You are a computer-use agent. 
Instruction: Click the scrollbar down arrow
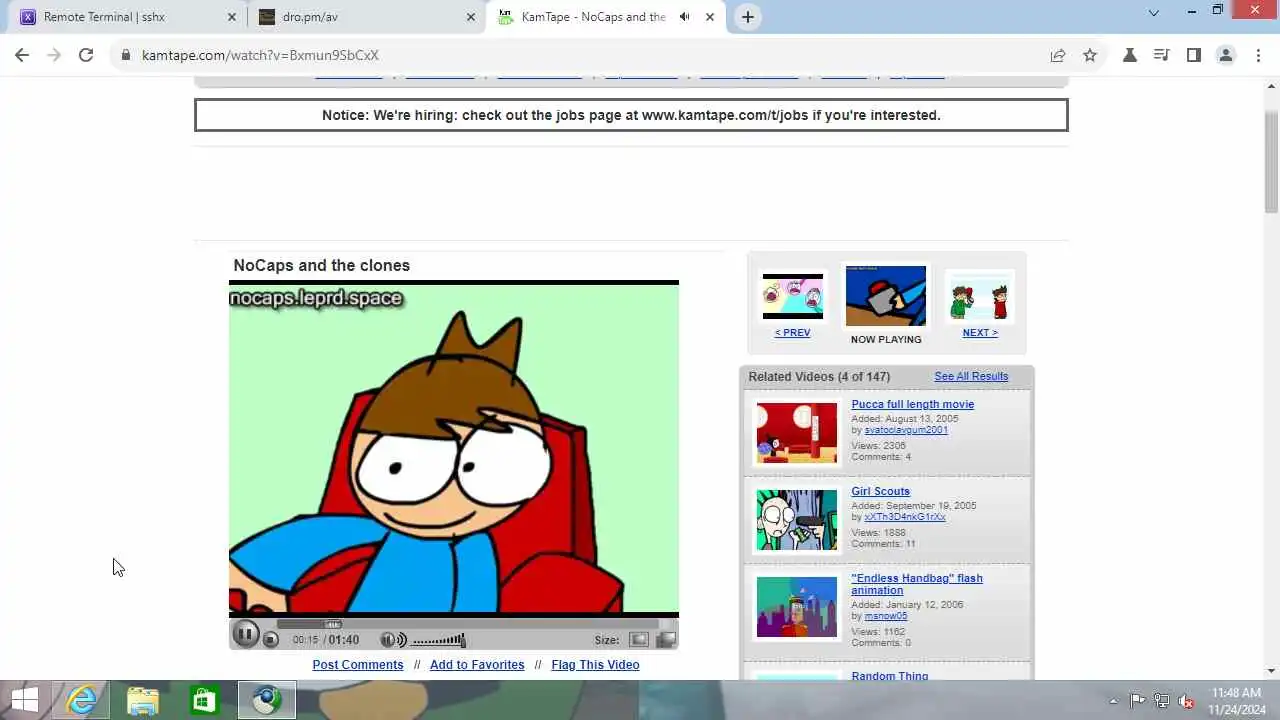[x=1271, y=672]
